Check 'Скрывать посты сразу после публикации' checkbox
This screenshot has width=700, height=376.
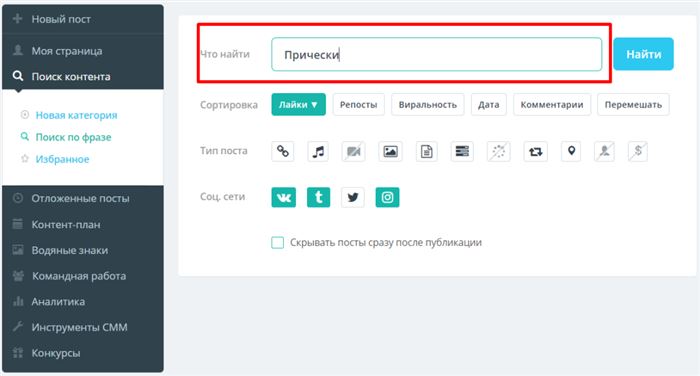coord(277,242)
